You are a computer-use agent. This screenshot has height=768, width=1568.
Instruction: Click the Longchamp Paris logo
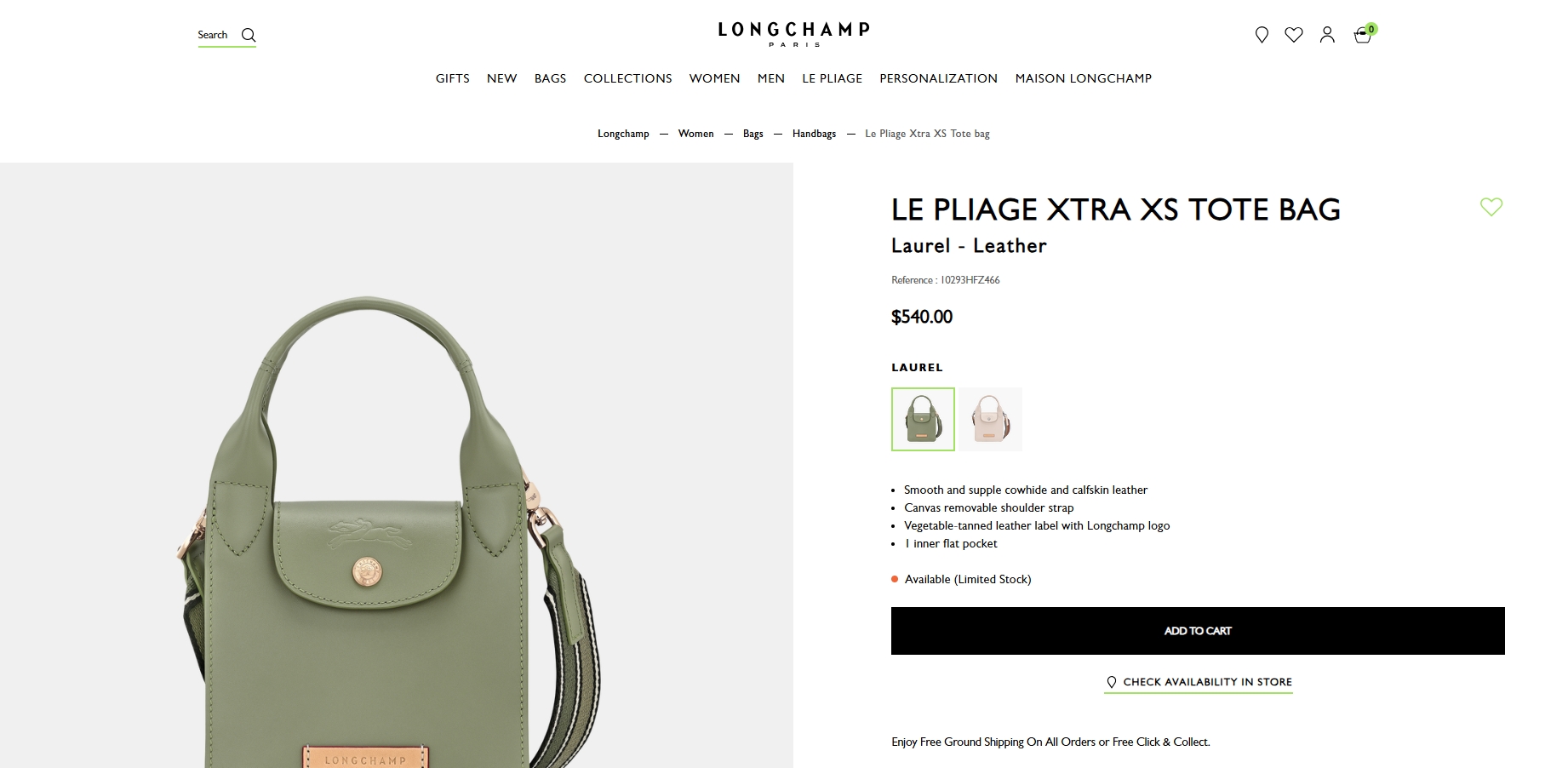[794, 34]
